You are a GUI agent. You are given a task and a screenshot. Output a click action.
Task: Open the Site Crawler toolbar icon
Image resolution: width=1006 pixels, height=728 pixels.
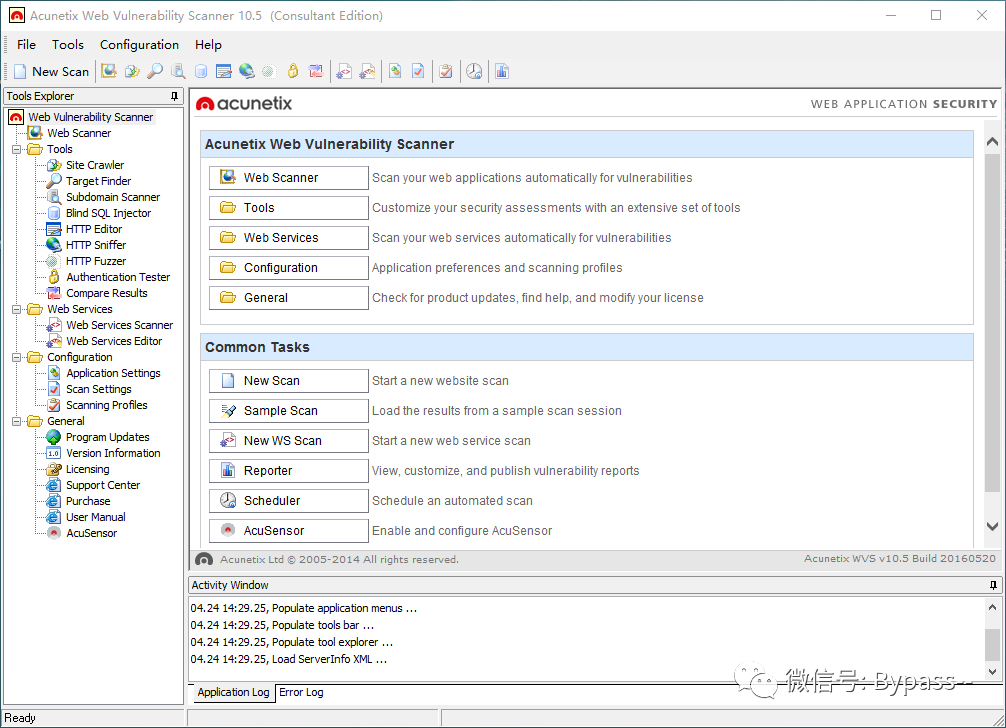132,71
